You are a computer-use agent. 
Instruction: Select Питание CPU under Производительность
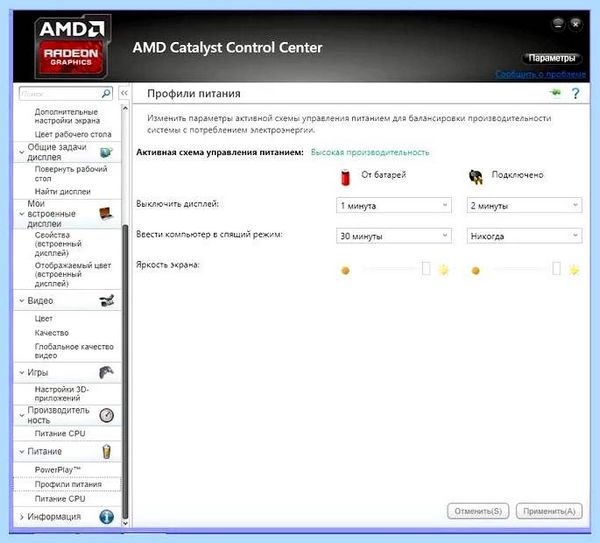[60, 434]
